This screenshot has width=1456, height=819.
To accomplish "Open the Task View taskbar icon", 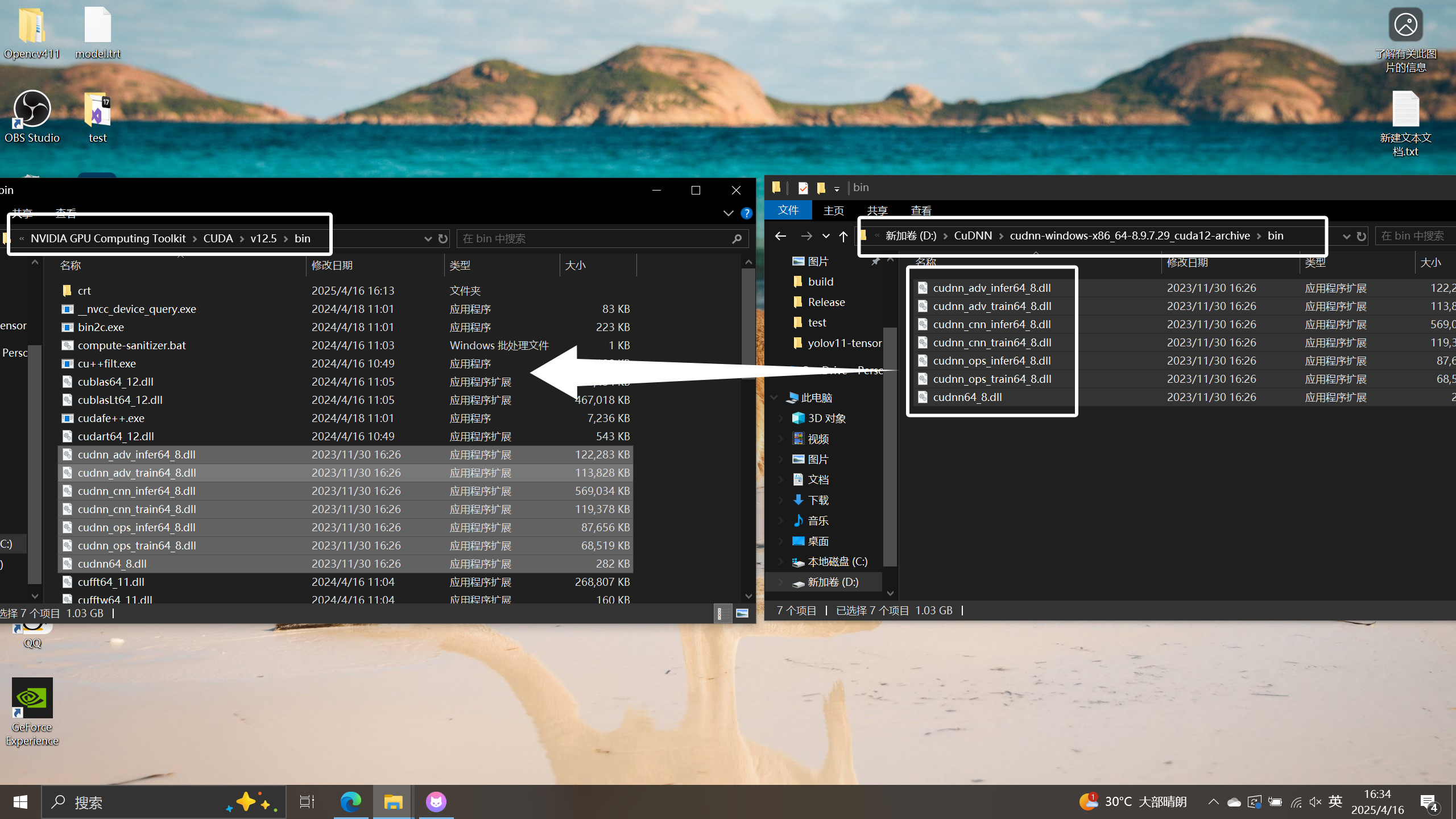I will 307,802.
